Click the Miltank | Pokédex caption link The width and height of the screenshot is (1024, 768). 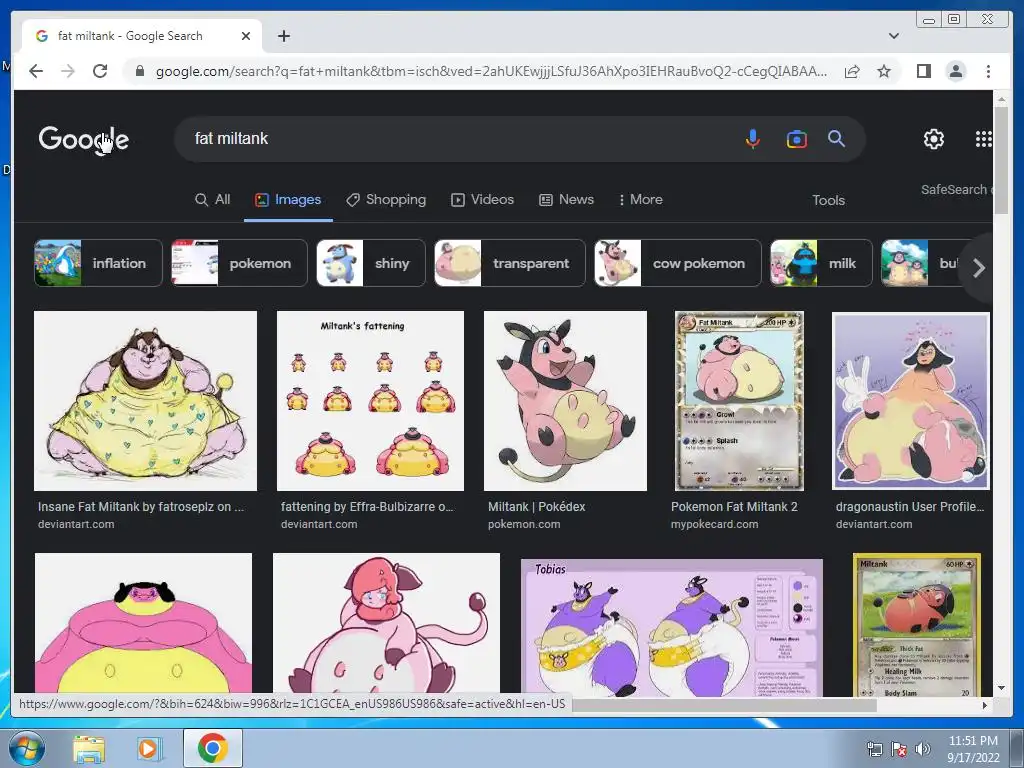(x=537, y=507)
